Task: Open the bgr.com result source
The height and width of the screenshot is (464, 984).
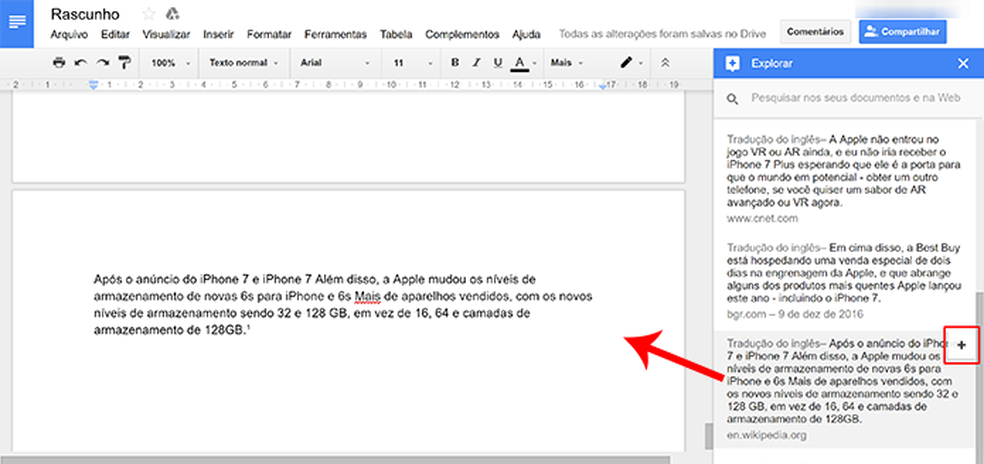Action: (795, 313)
